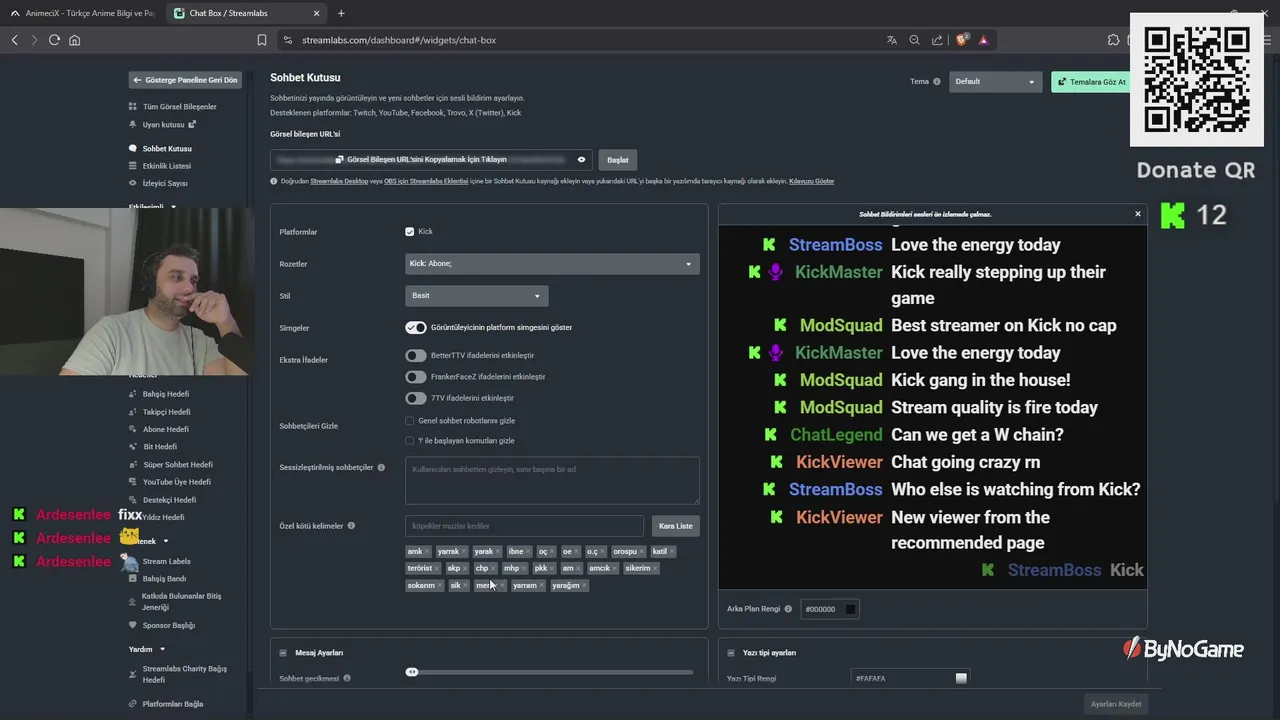
Task: Remove the 'terörist' word tag
Action: pos(437,568)
